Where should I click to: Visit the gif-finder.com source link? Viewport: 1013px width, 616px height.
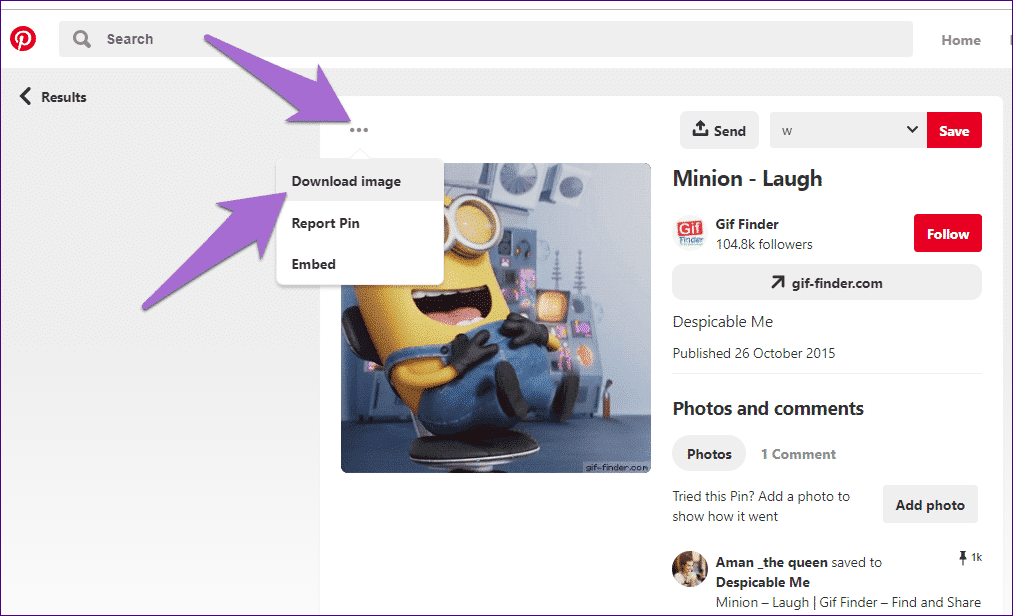click(826, 282)
